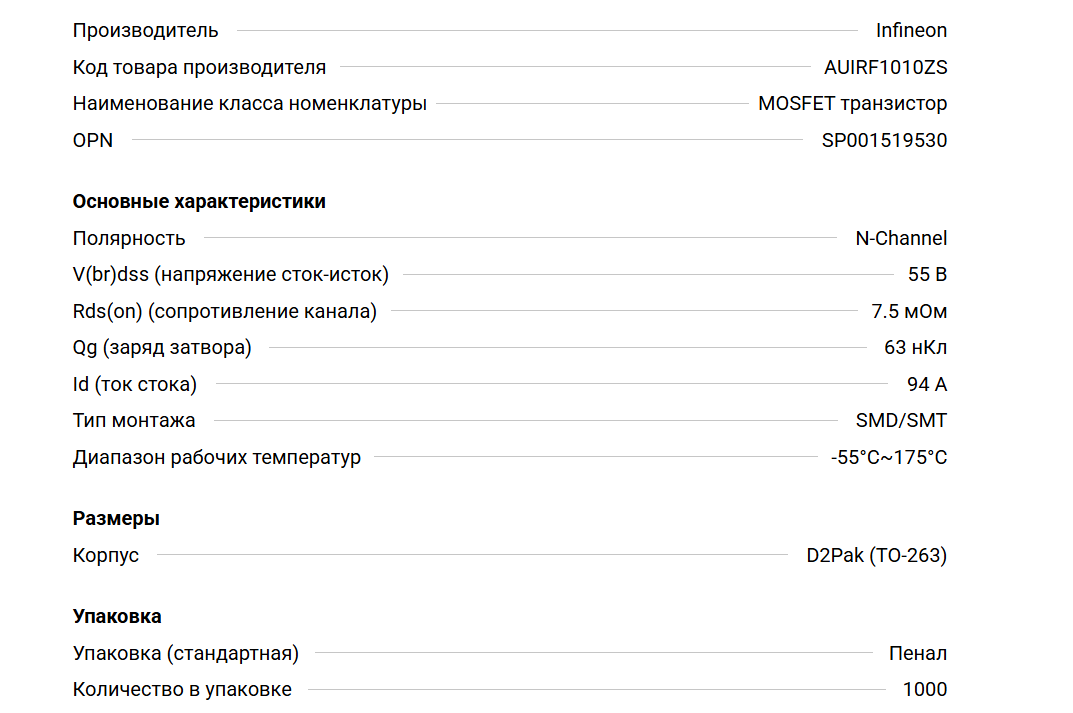Click the D2Pak (TO-263) package value
This screenshot has width=1073, height=713.
(x=876, y=556)
